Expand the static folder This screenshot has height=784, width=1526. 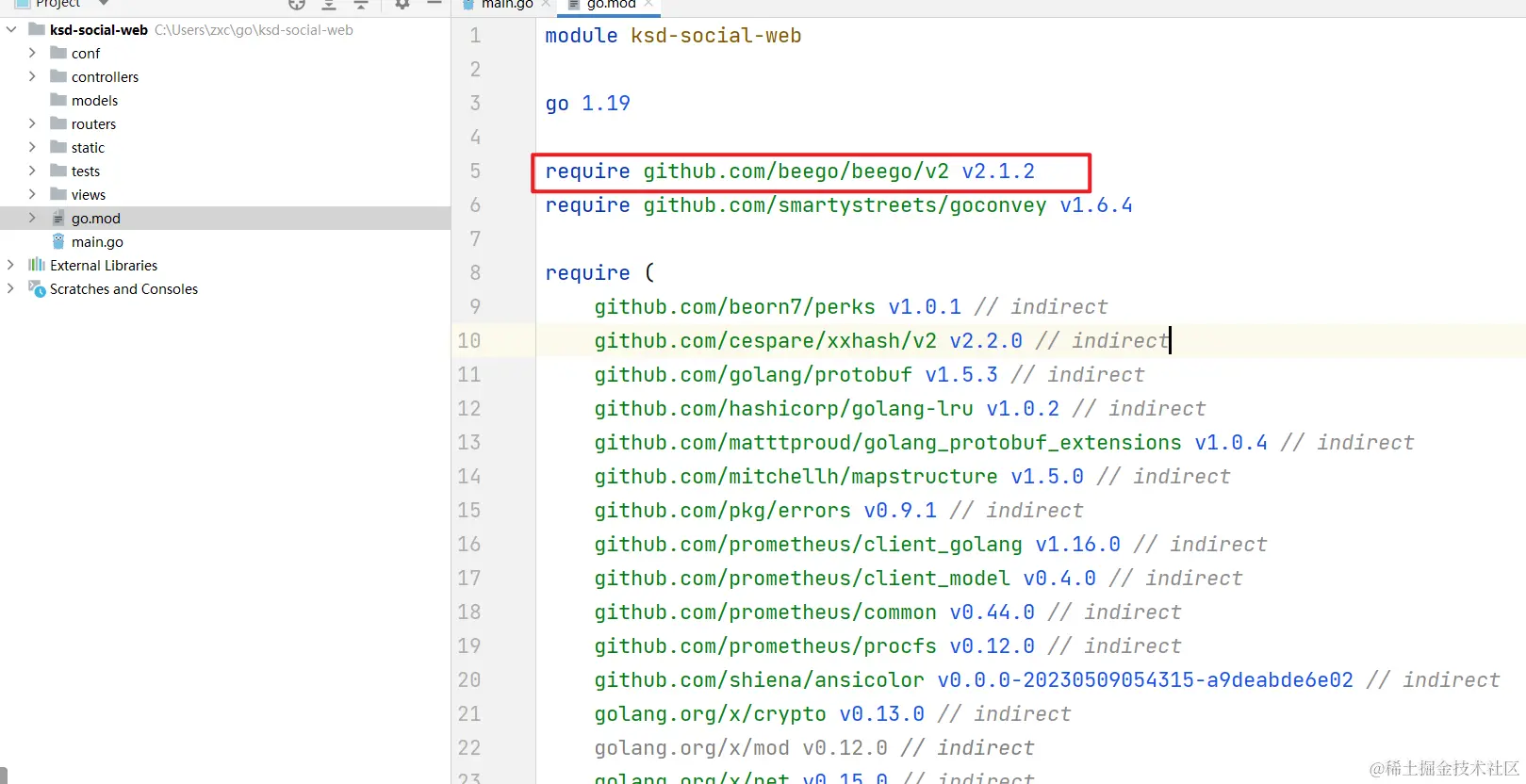click(32, 147)
